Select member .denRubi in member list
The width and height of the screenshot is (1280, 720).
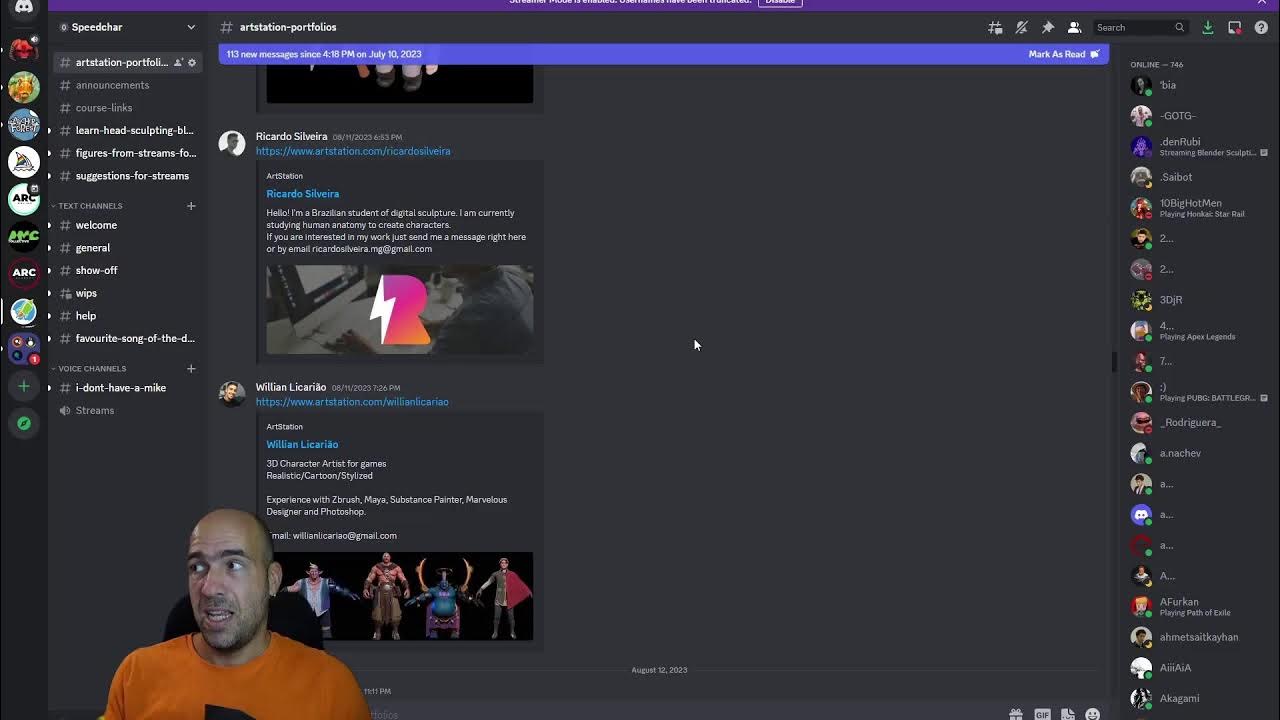[1198, 146]
